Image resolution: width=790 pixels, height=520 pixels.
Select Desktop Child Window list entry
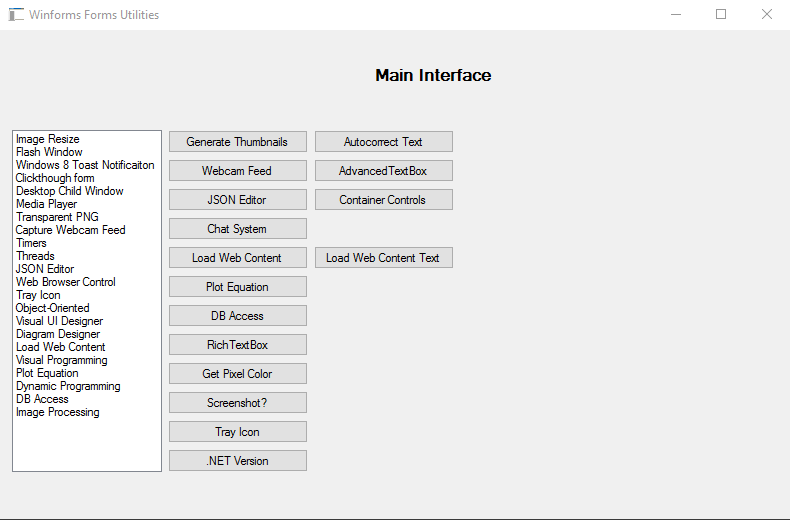click(x=87, y=191)
